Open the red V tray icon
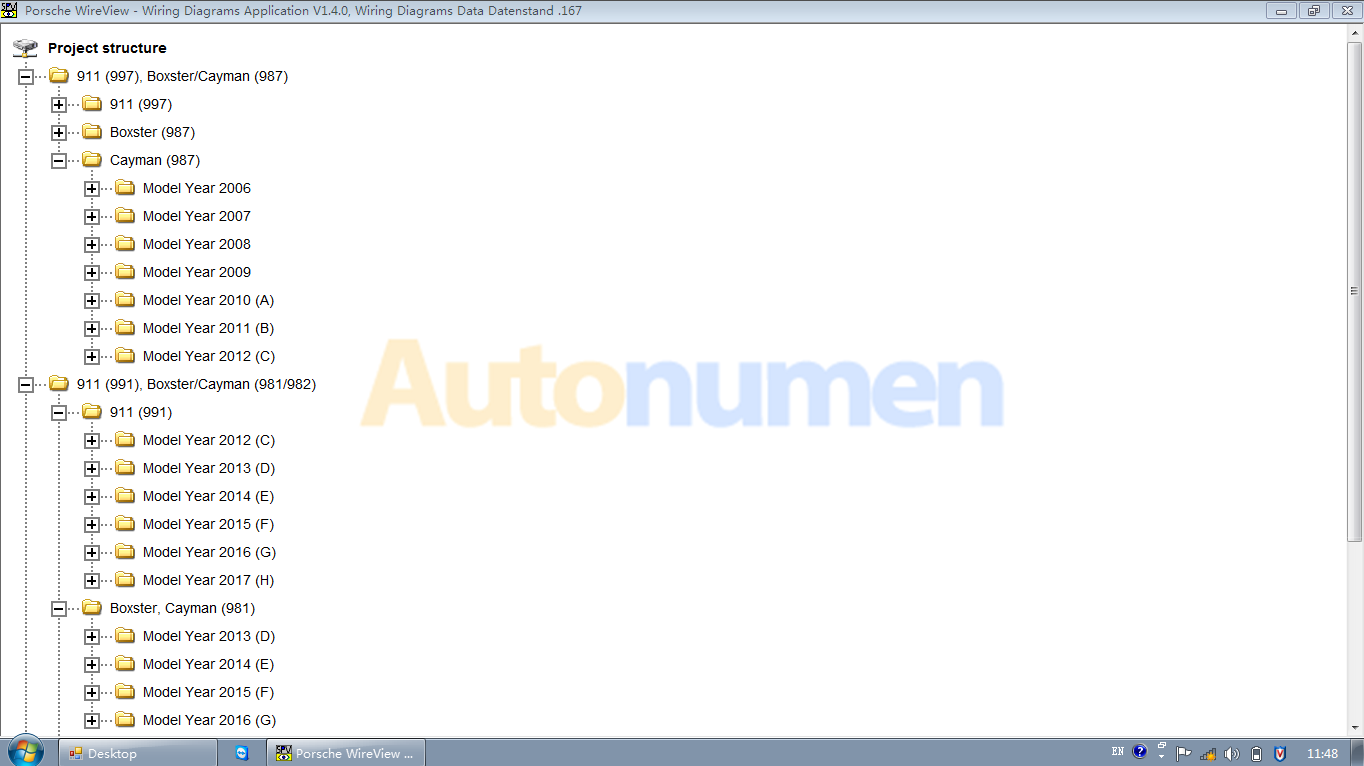This screenshot has height=766, width=1364. click(1280, 754)
